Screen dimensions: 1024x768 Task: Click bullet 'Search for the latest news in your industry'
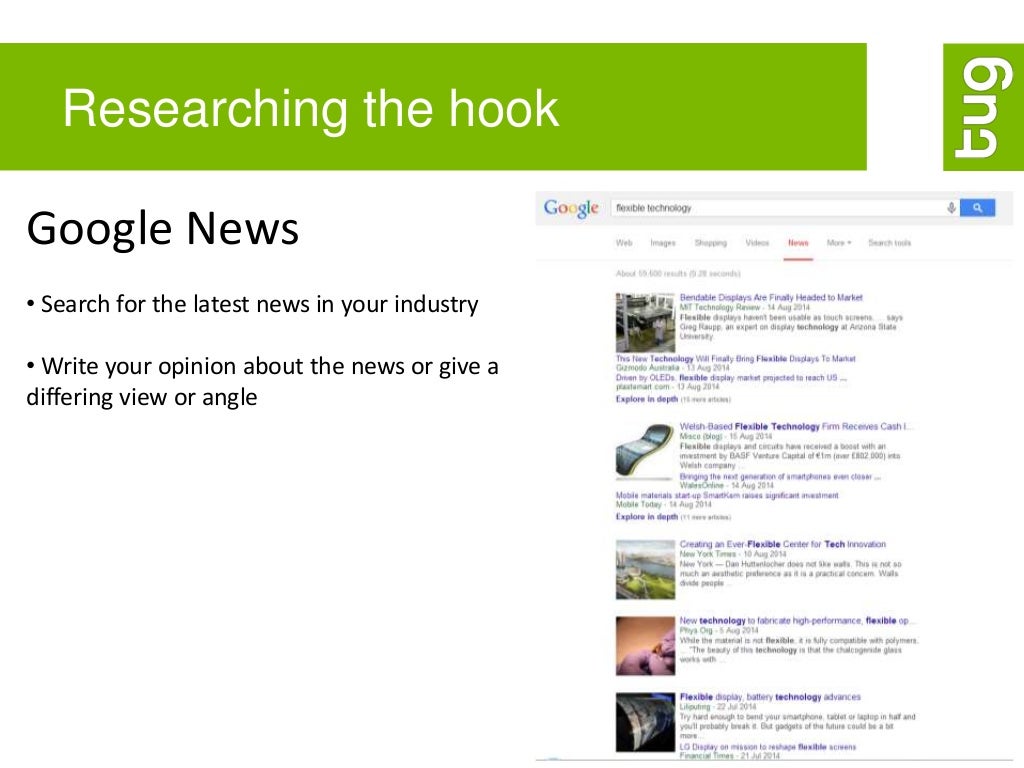click(253, 304)
